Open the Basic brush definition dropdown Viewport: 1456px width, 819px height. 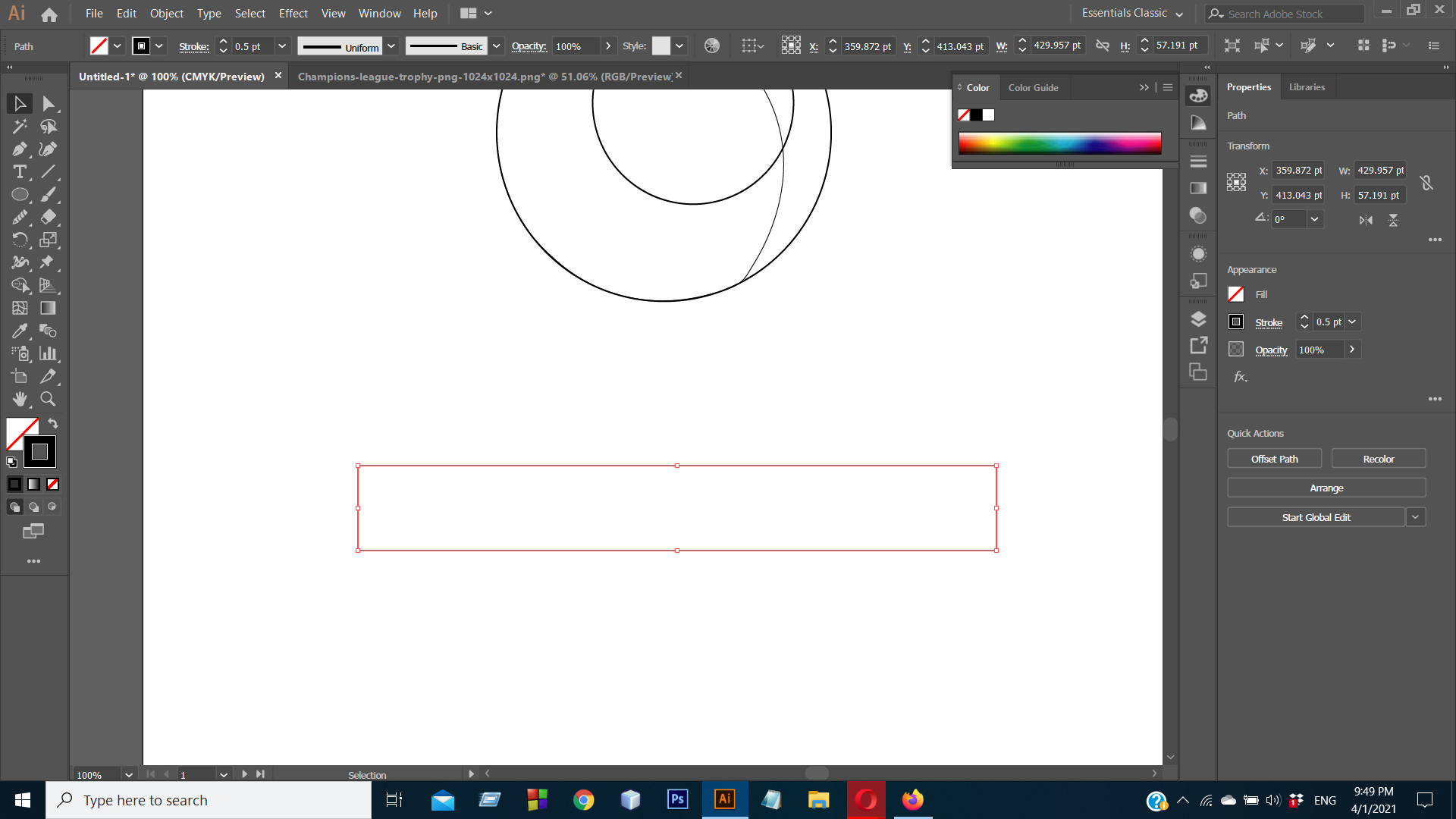[x=496, y=46]
